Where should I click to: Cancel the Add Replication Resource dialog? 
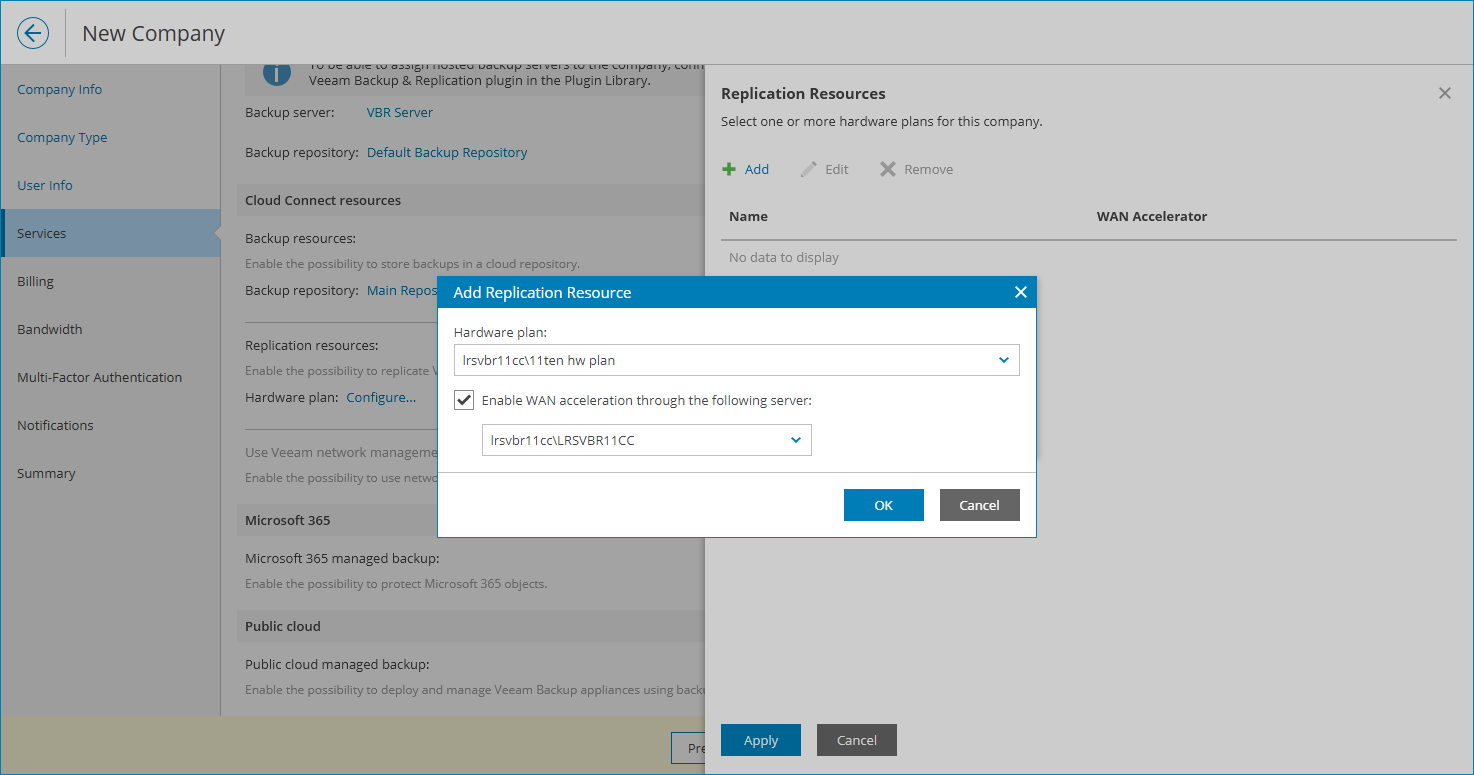tap(979, 505)
